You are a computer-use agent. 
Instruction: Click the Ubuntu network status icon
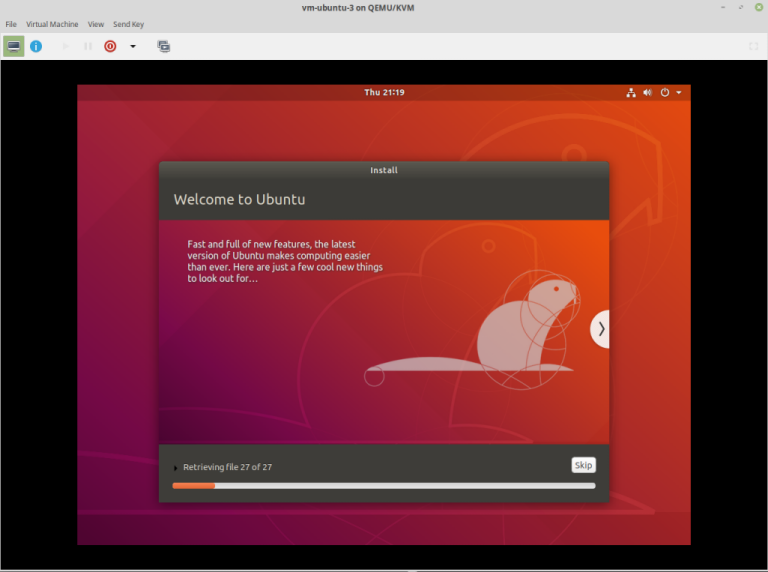pyautogui.click(x=631, y=93)
